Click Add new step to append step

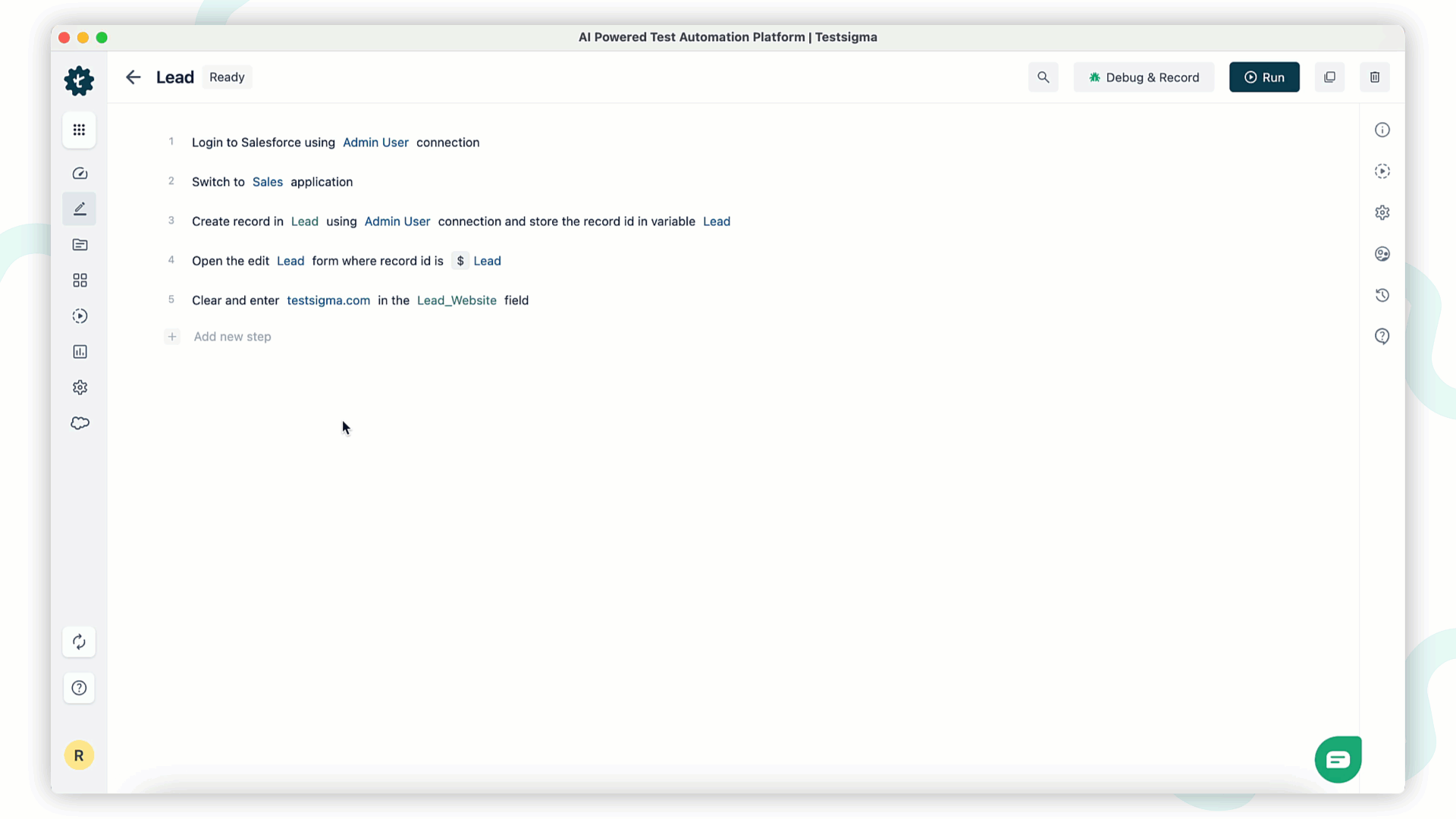coord(232,336)
